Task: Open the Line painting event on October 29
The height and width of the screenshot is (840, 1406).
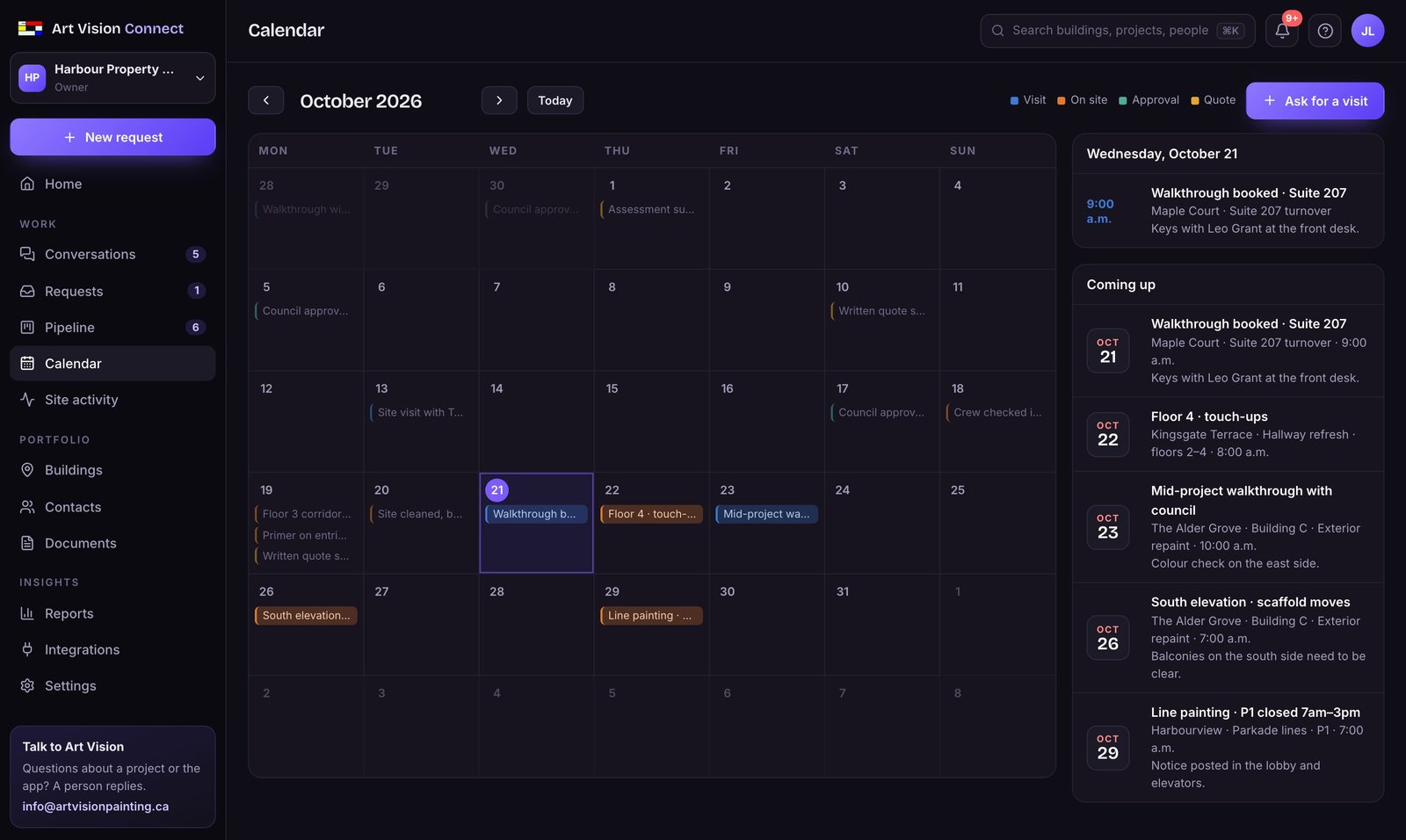Action: click(x=651, y=616)
